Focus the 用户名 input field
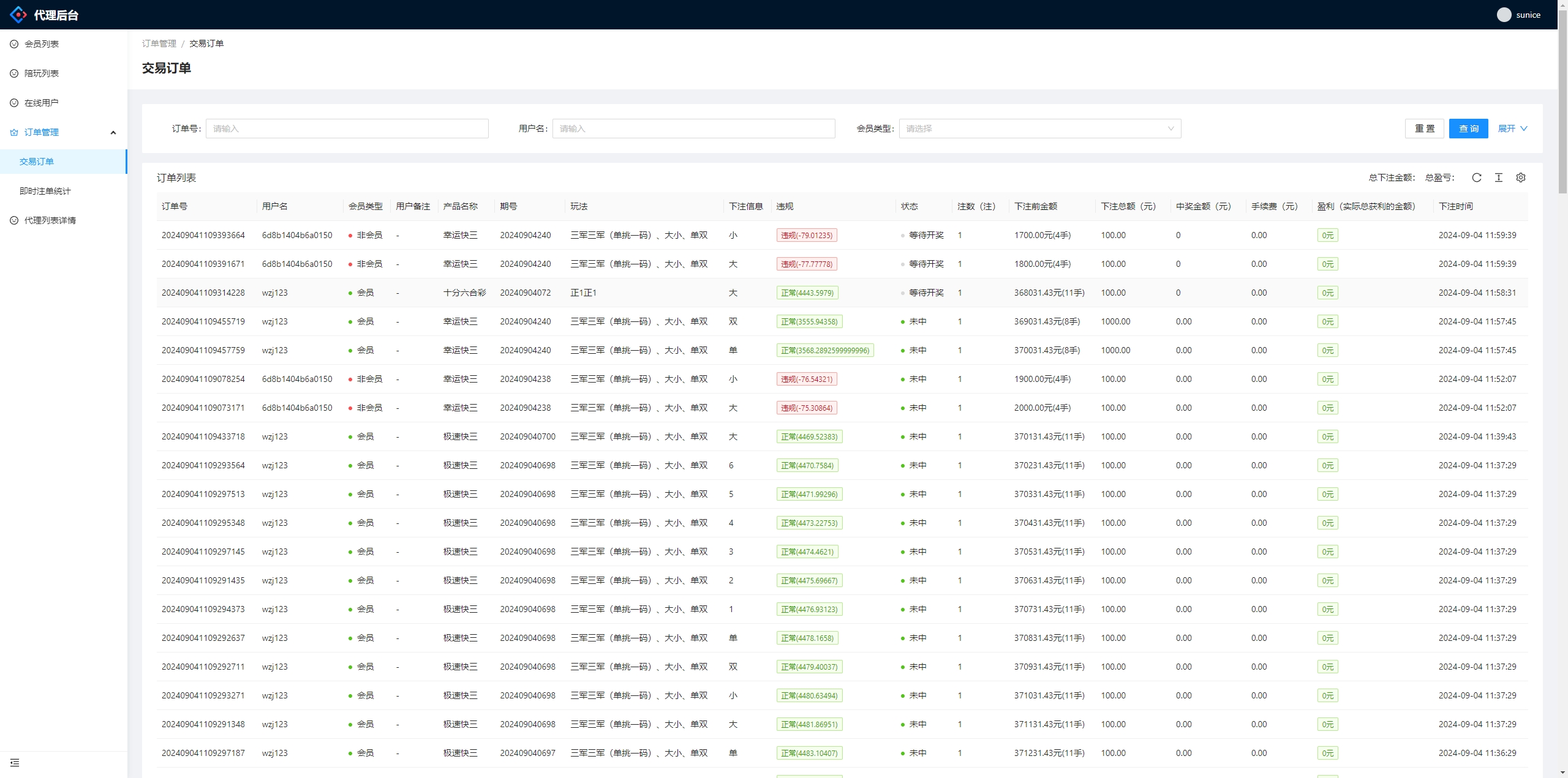1568x778 pixels. 693,129
